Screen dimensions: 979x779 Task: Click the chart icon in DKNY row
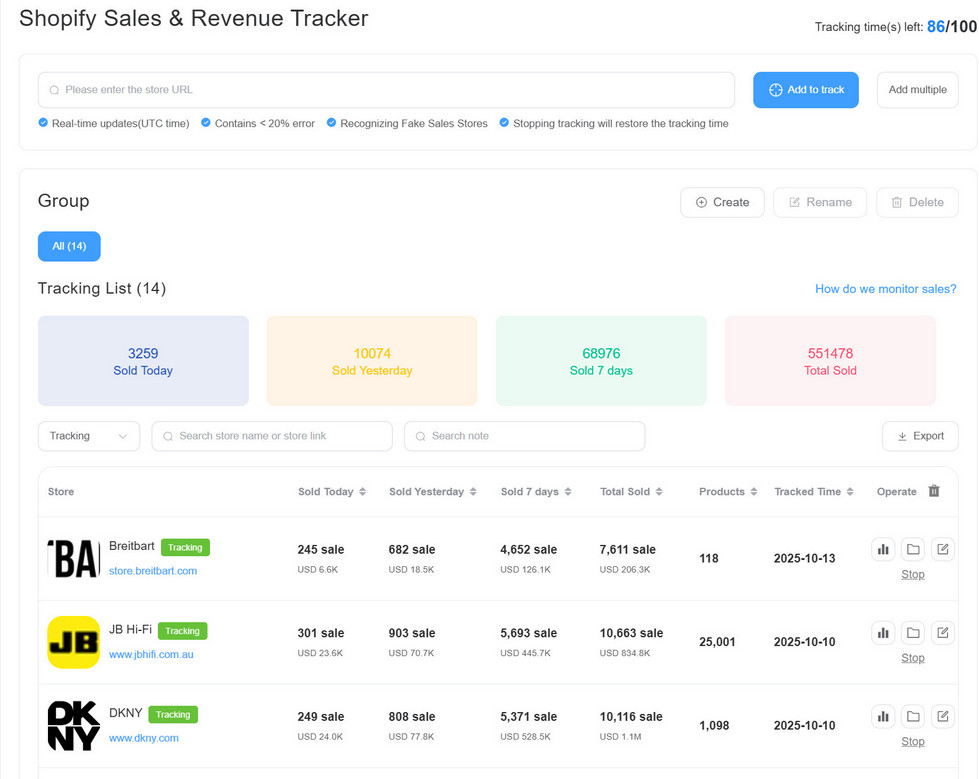pos(883,716)
